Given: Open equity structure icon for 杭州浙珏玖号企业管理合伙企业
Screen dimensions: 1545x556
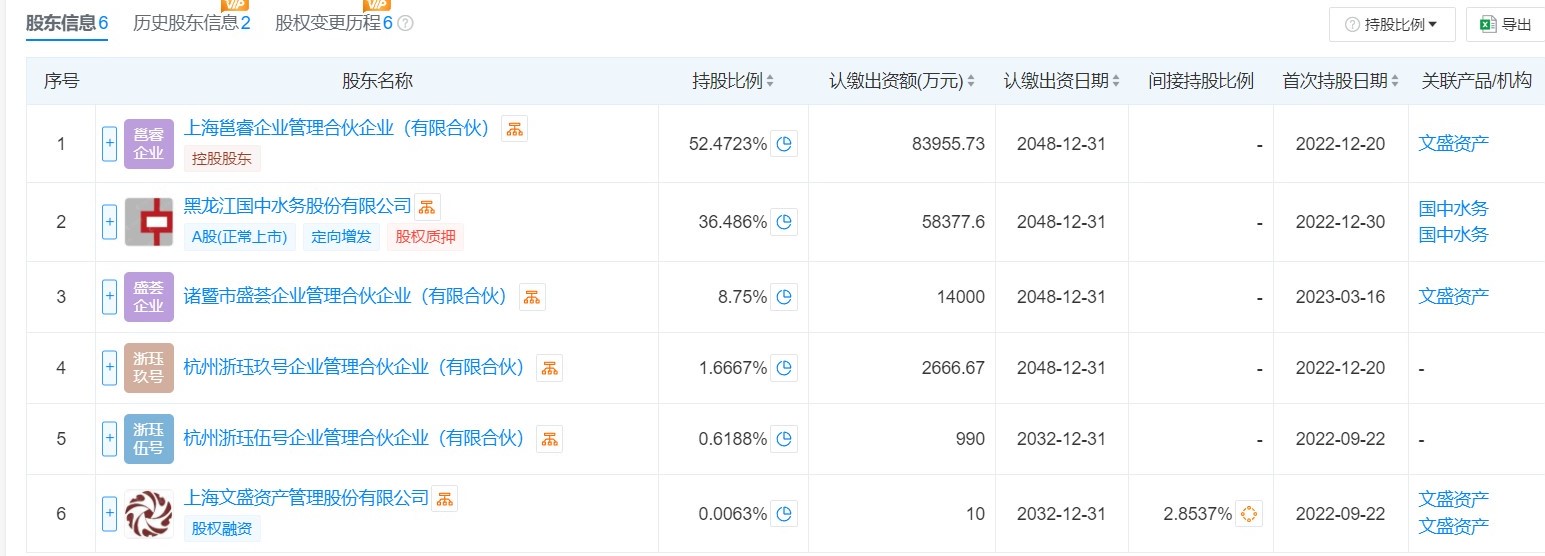Looking at the screenshot, I should (549, 368).
